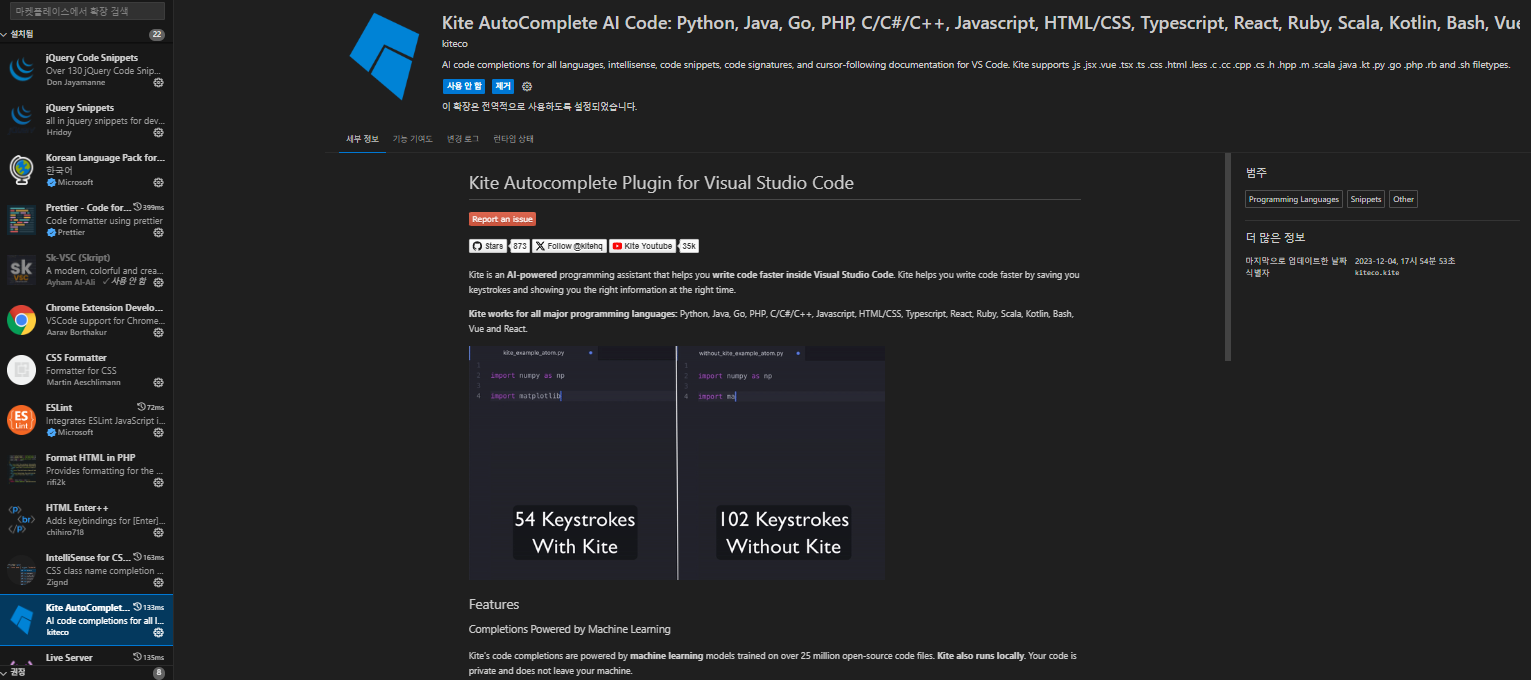Click the Kite keystrokes comparison image
This screenshot has width=1531, height=680.
[677, 463]
